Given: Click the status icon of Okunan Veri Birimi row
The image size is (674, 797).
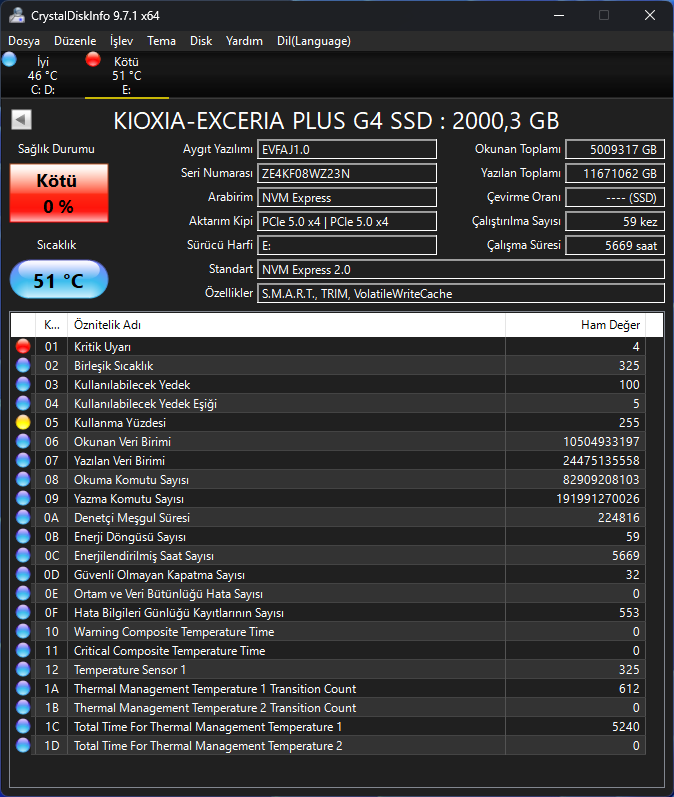Looking at the screenshot, I should tap(23, 442).
